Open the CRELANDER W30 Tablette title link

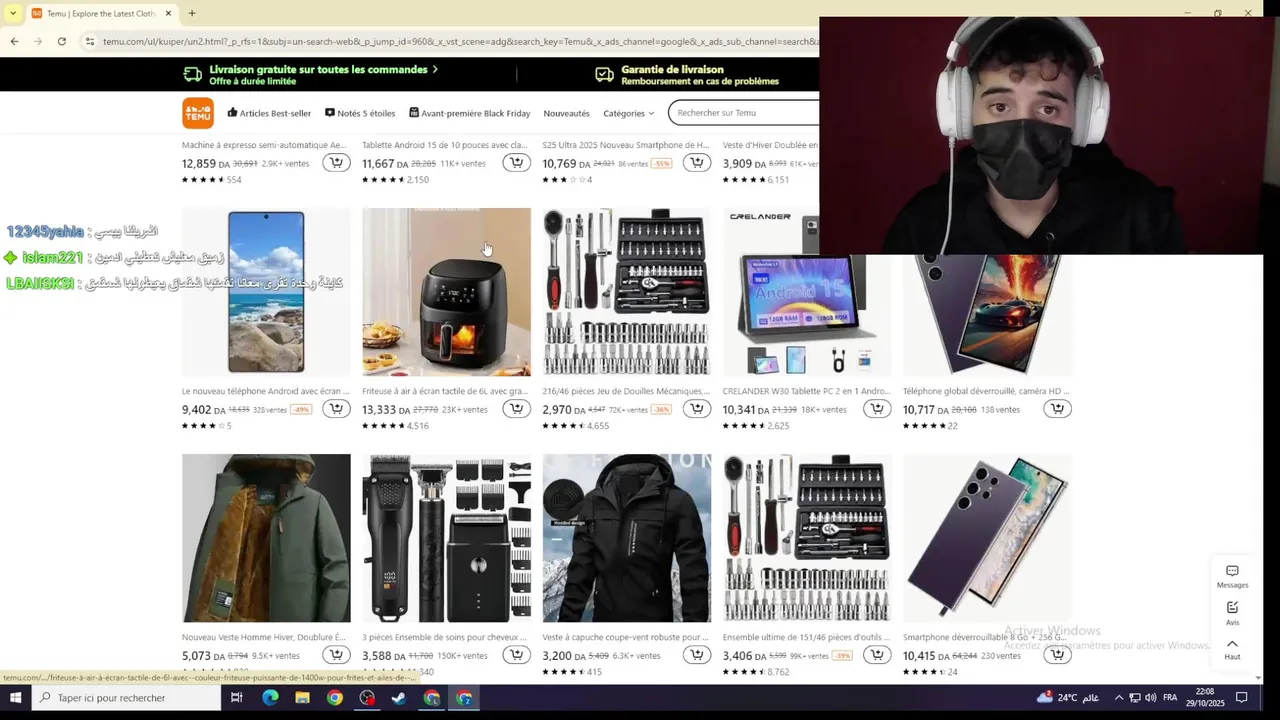click(806, 391)
